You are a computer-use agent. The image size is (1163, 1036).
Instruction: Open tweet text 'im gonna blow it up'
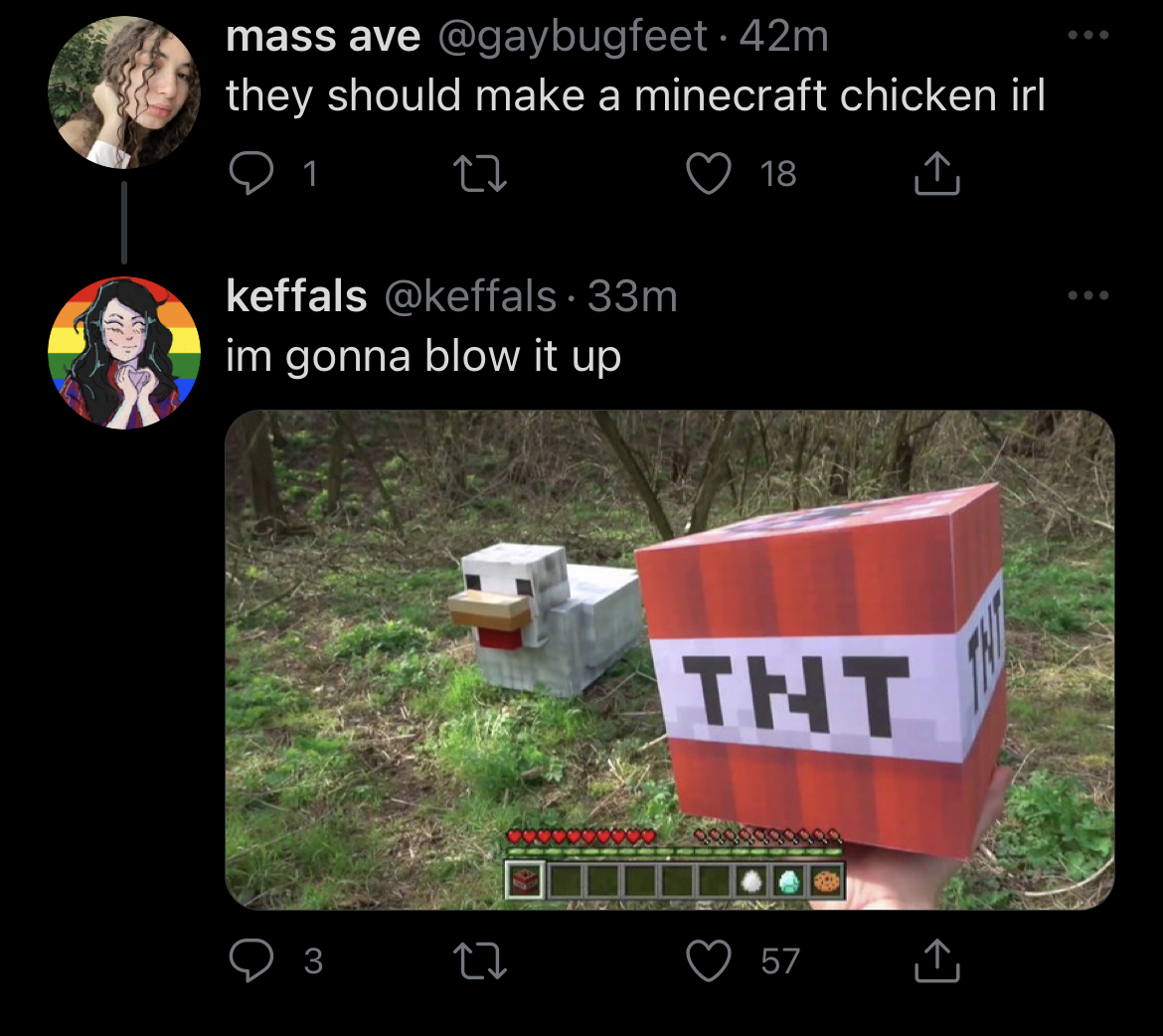click(x=422, y=356)
